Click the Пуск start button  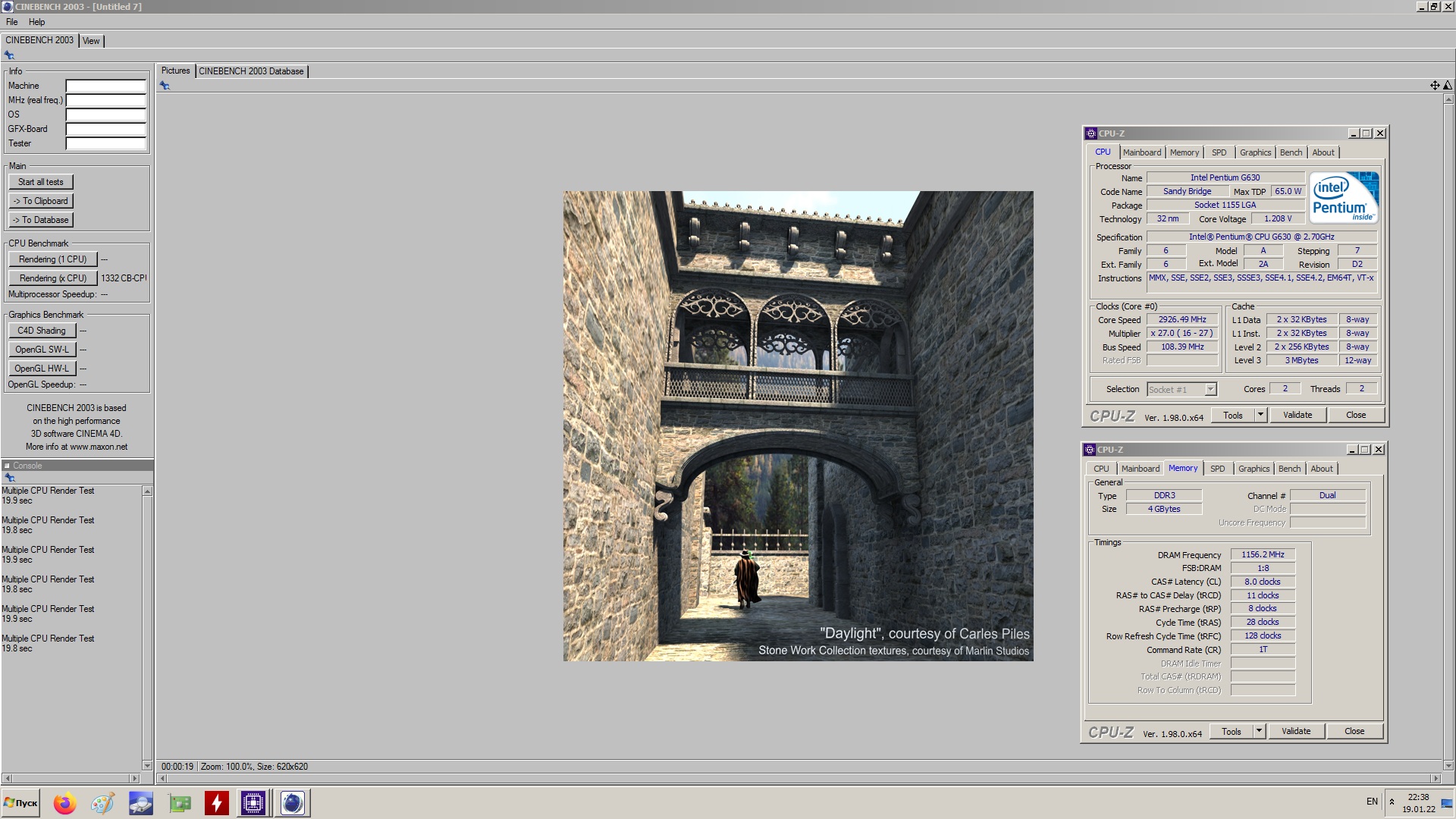click(21, 803)
